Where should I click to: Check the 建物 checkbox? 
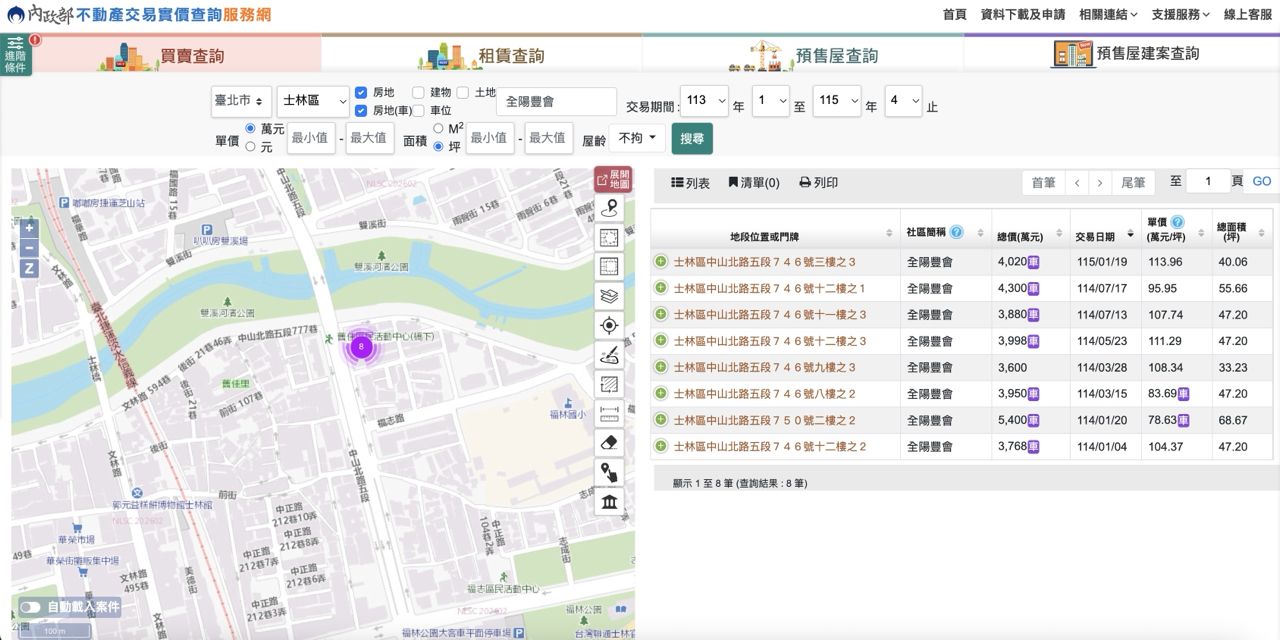tap(419, 92)
